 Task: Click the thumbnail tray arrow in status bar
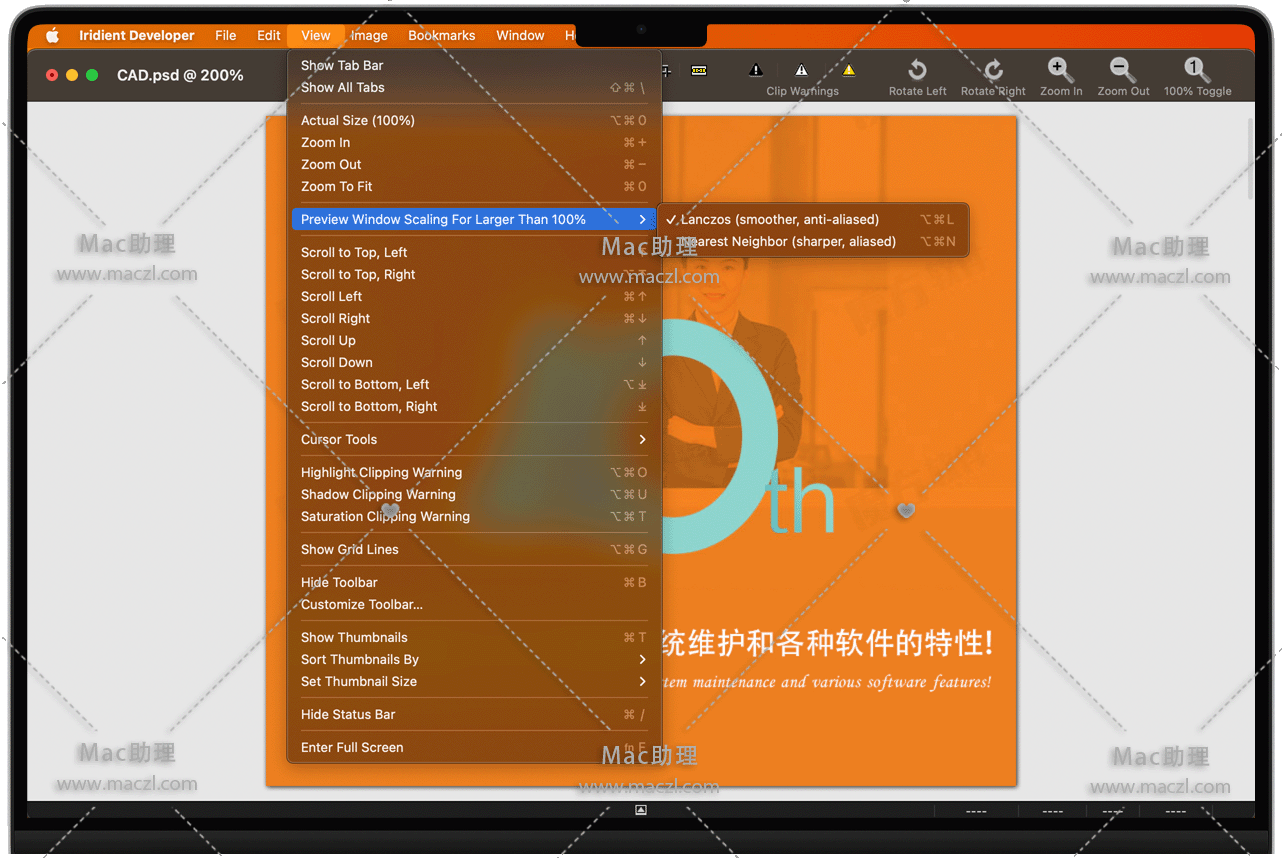pos(641,810)
